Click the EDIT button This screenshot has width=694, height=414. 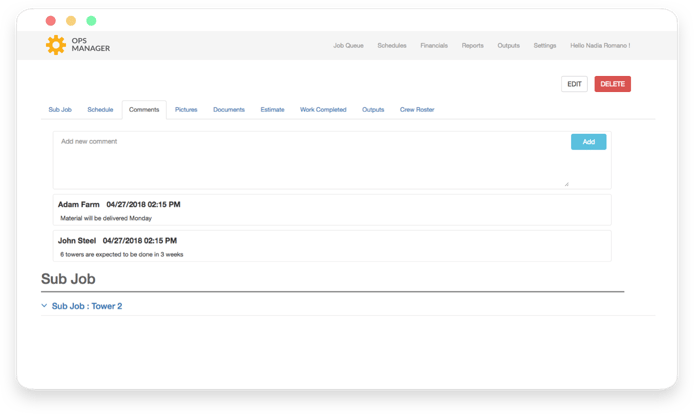point(574,84)
